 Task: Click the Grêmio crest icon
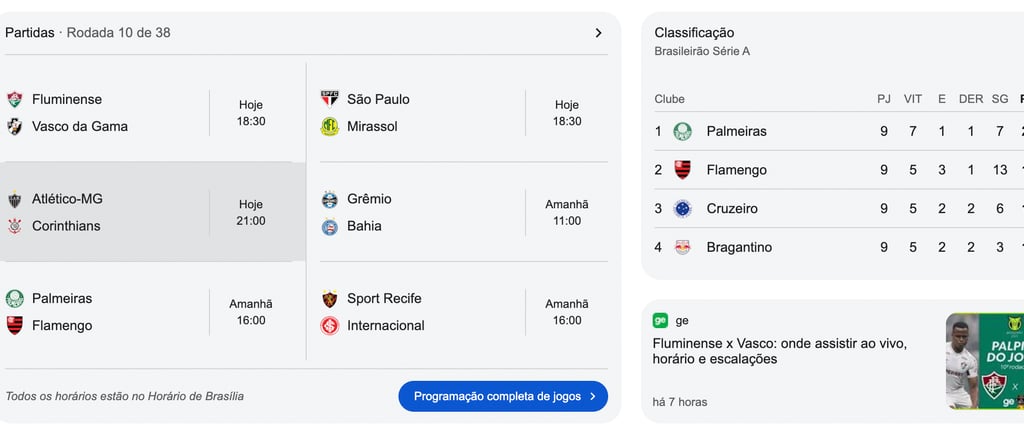click(329, 199)
